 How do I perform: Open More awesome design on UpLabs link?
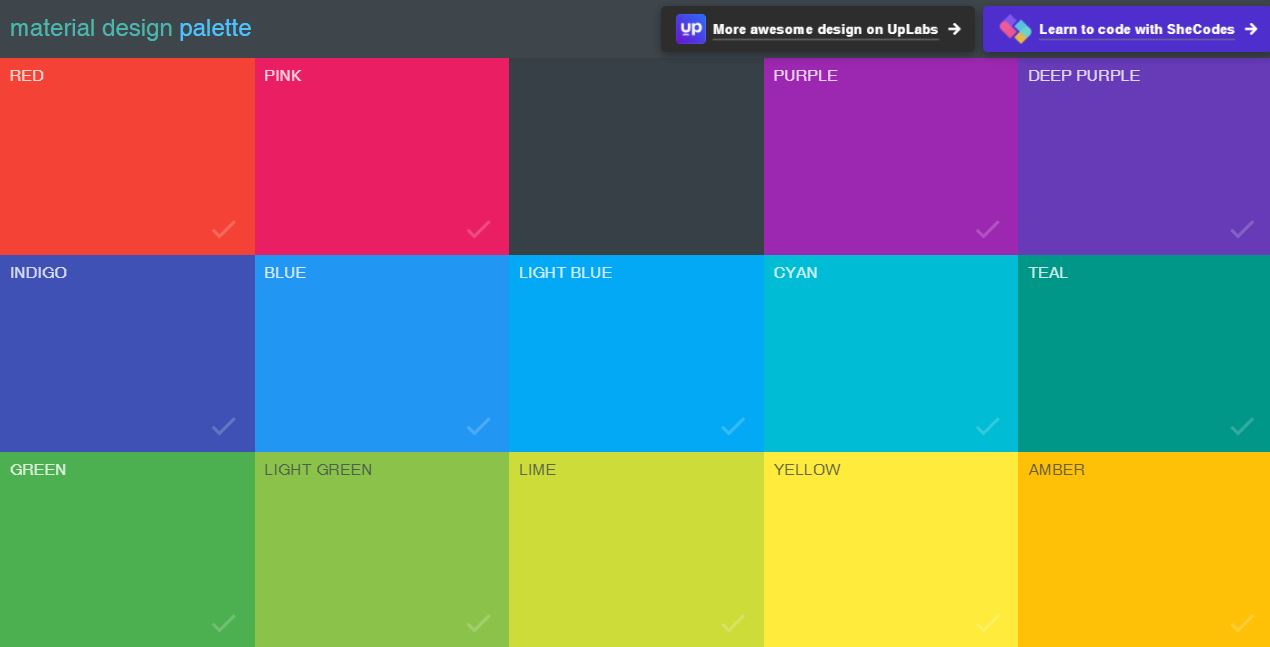(825, 29)
